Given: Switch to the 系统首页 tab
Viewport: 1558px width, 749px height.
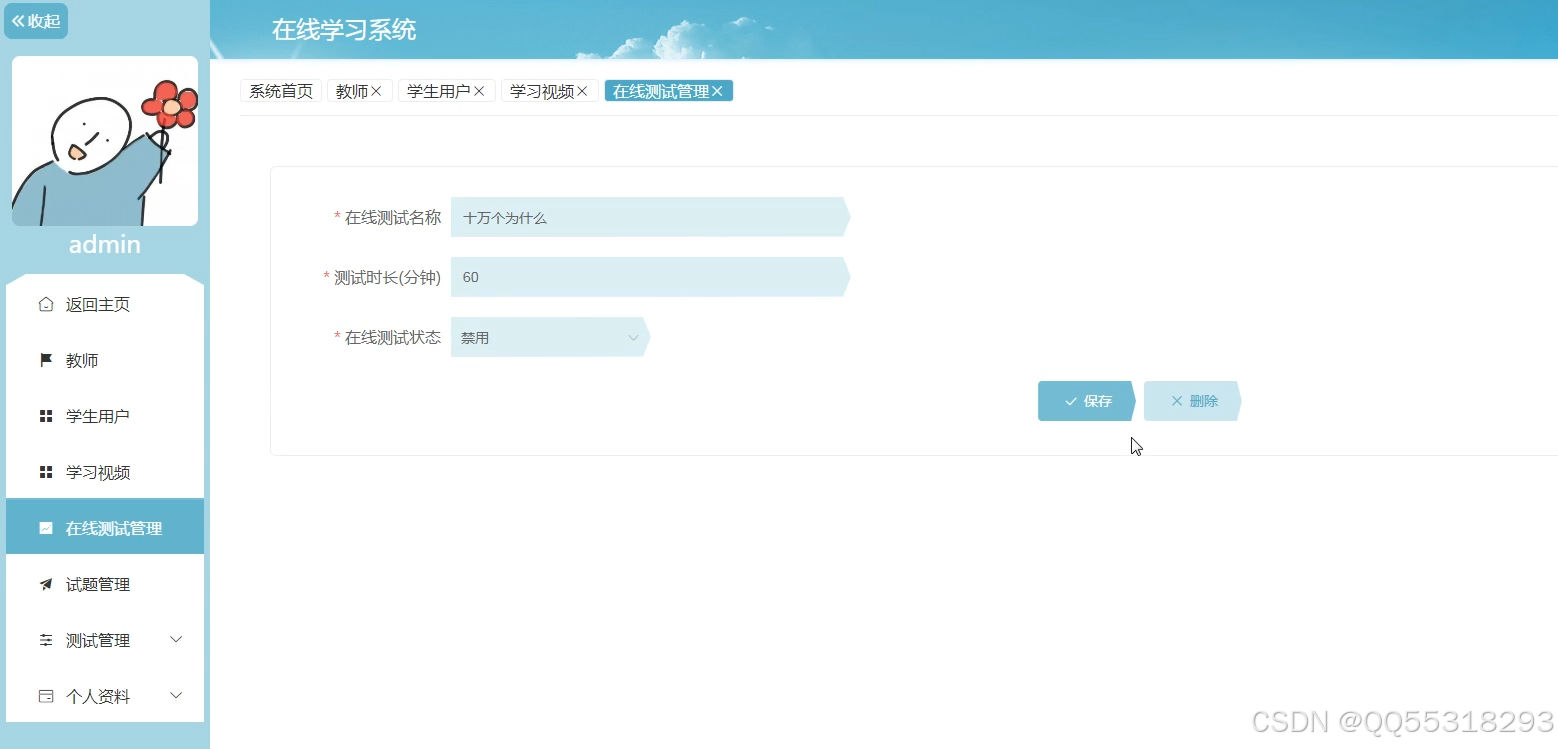Looking at the screenshot, I should click(x=279, y=90).
